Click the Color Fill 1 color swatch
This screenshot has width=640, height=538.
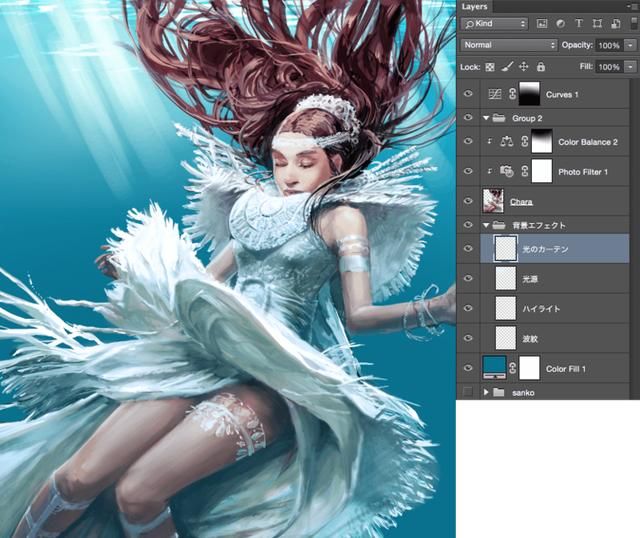point(494,368)
